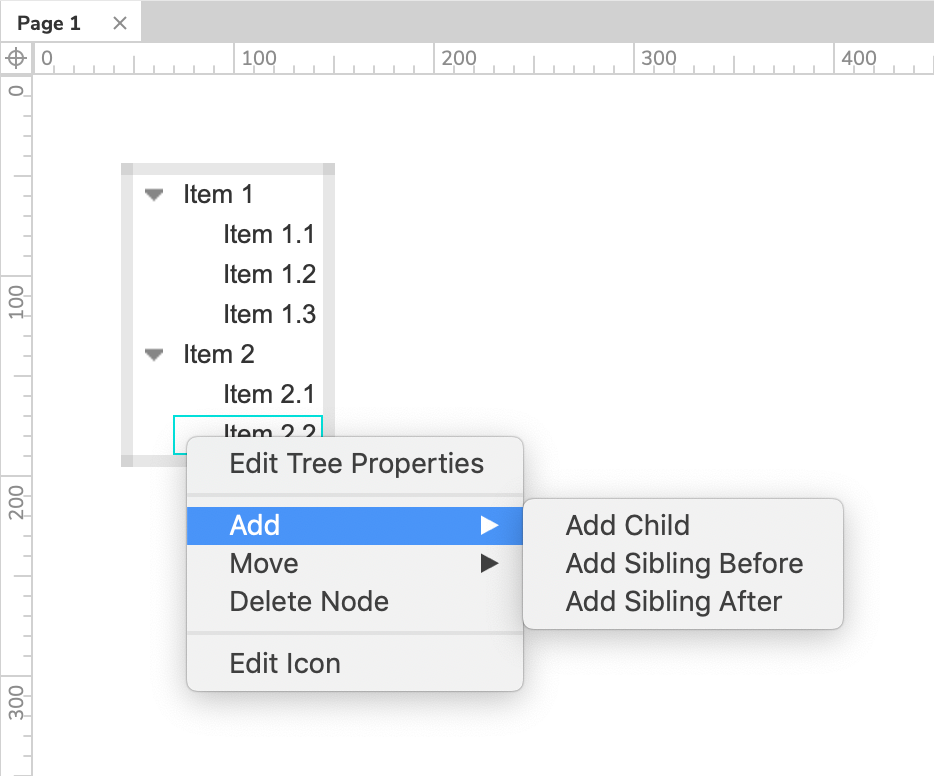934x776 pixels.
Task: Choose Add Child from the submenu
Action: tap(627, 526)
